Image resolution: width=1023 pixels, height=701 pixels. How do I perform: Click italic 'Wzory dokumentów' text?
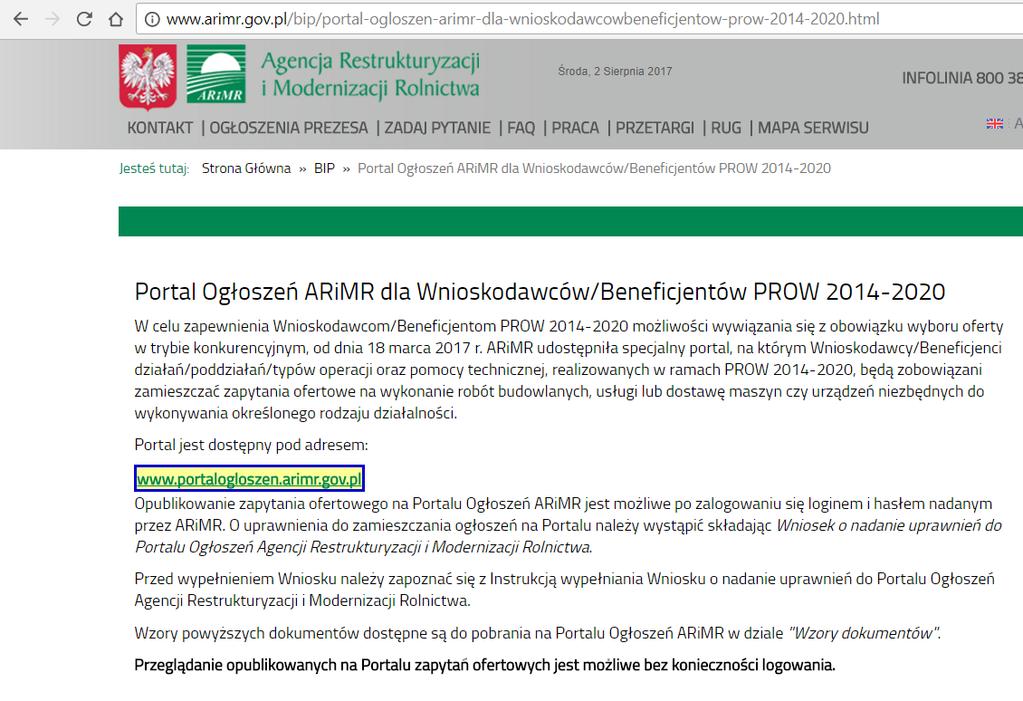point(864,633)
